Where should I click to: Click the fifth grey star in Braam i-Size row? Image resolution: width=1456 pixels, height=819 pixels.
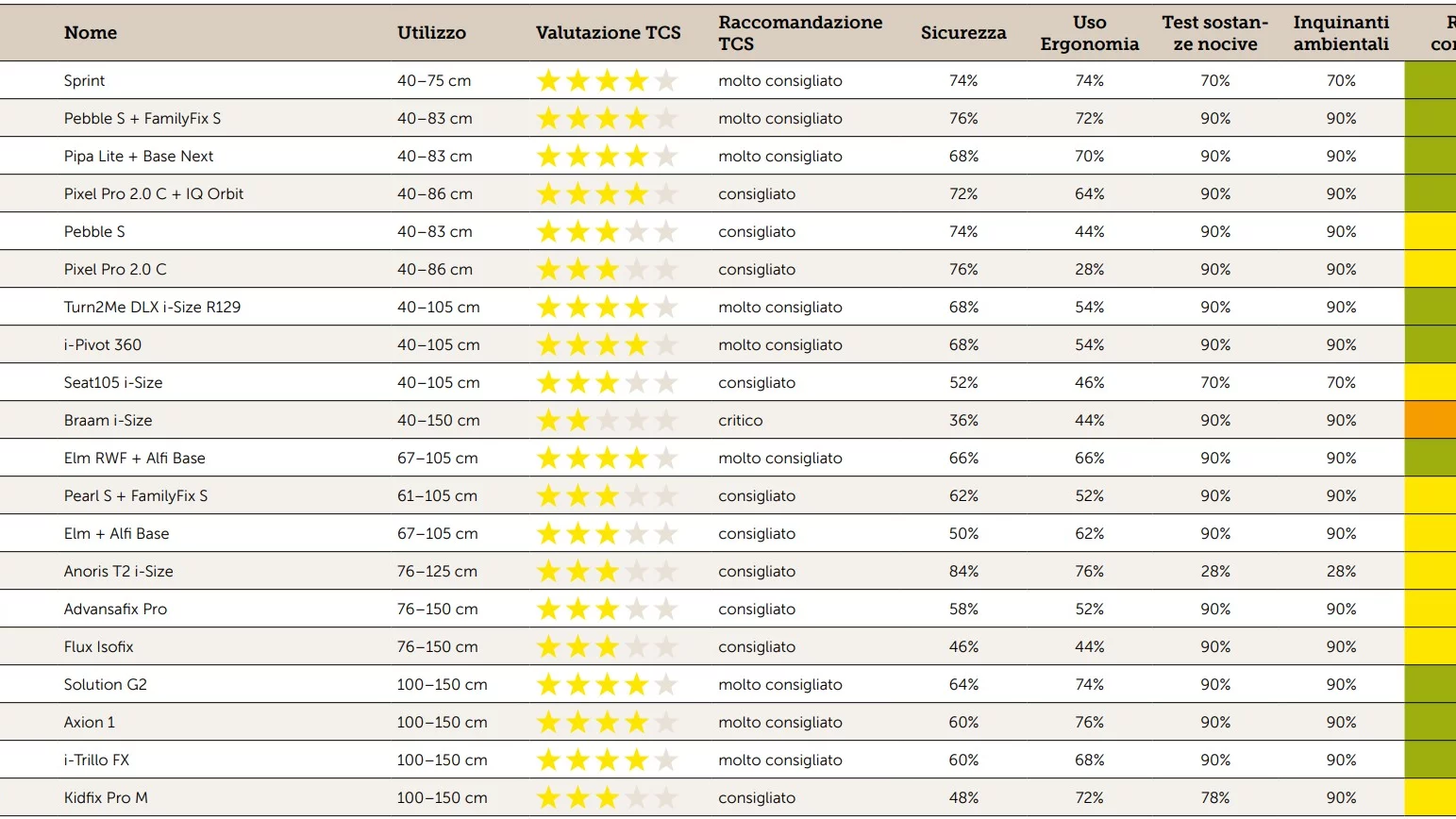point(666,421)
